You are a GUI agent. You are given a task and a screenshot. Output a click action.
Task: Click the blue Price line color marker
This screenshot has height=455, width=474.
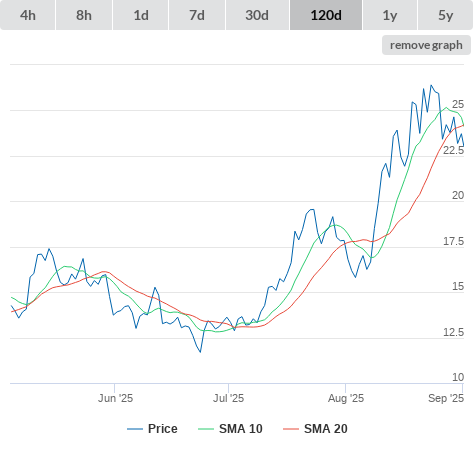click(135, 429)
